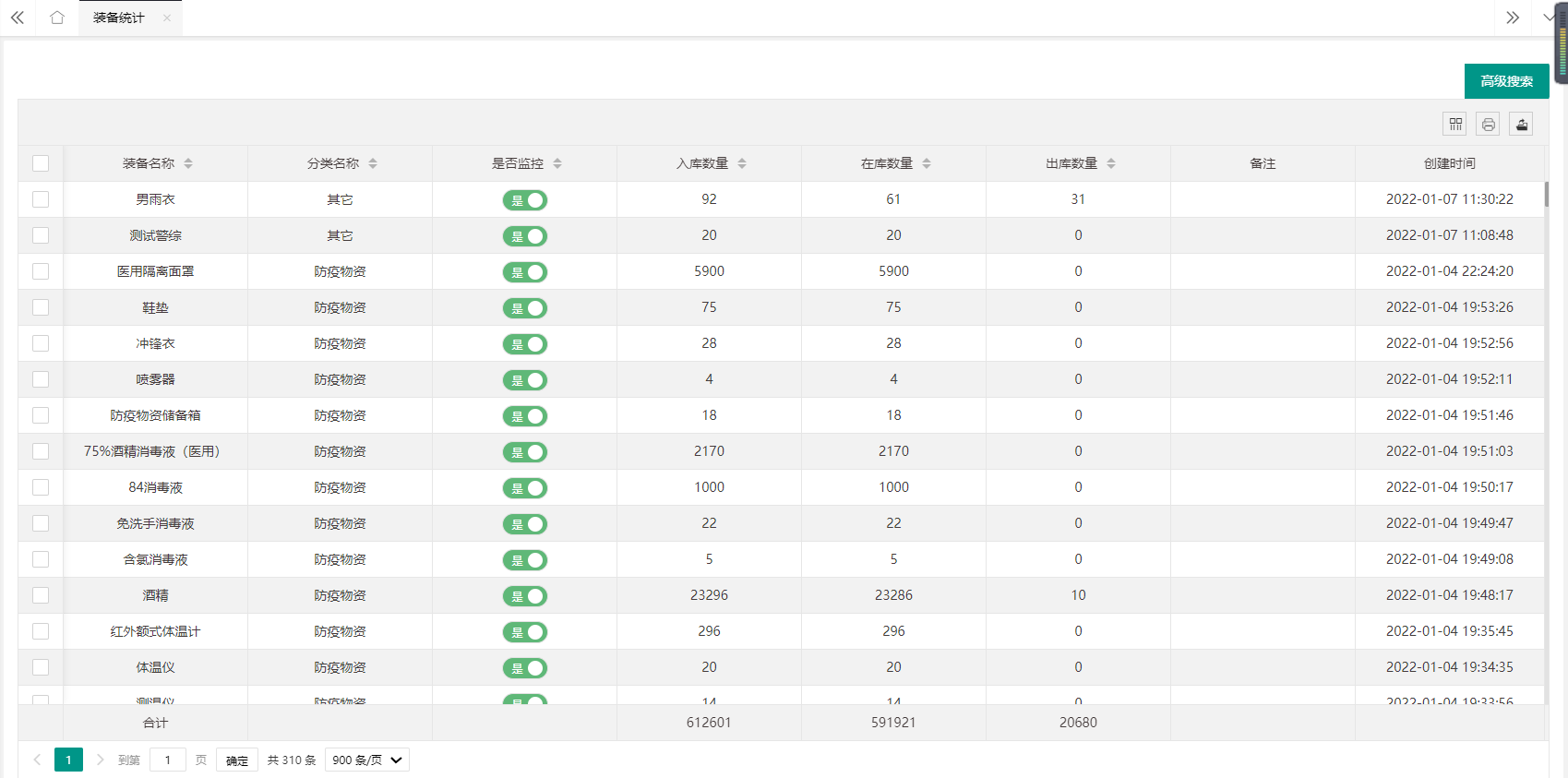The height and width of the screenshot is (778, 1568).
Task: Sort by 出库数量 column arrows
Action: [1111, 163]
